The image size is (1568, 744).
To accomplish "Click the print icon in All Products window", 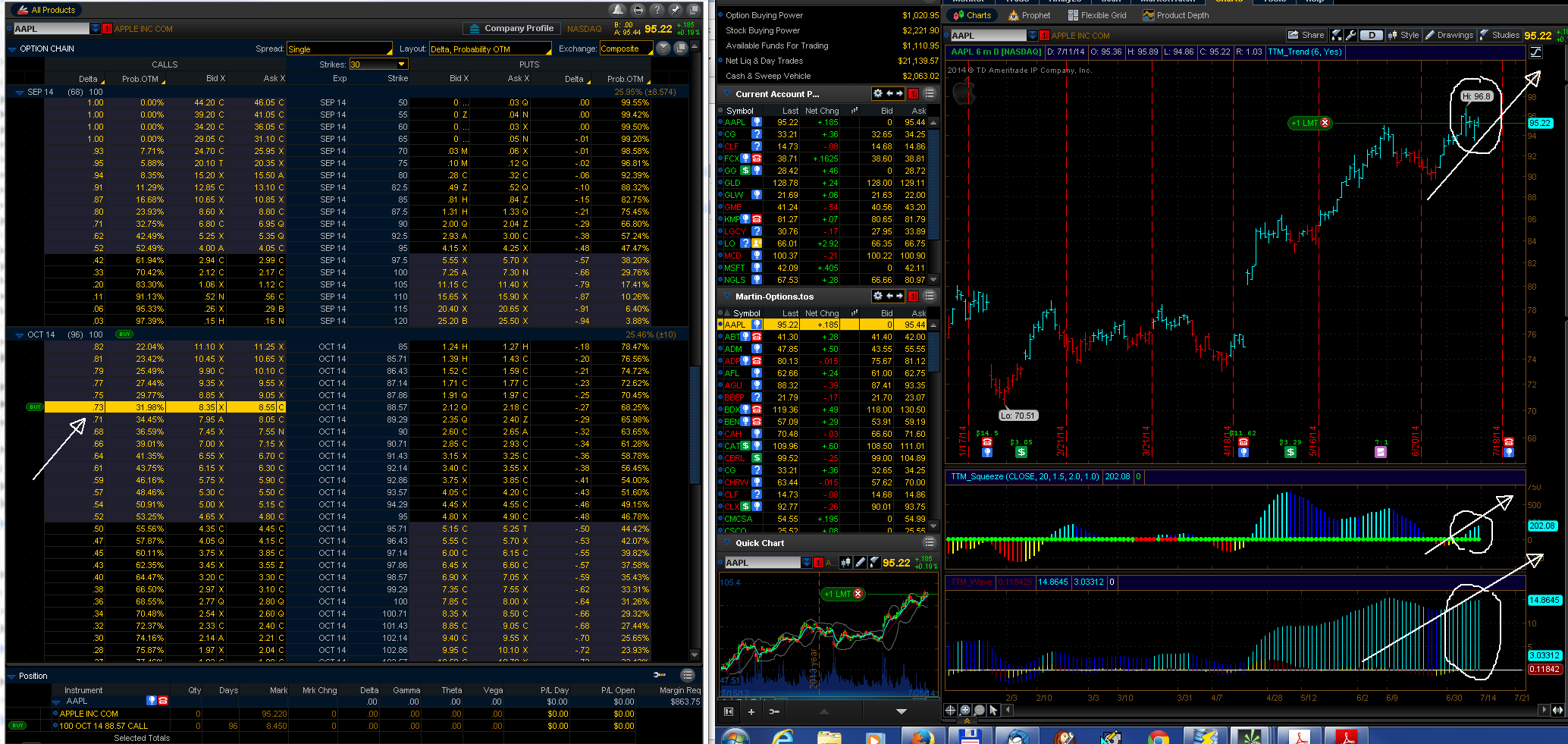I will click(x=638, y=10).
